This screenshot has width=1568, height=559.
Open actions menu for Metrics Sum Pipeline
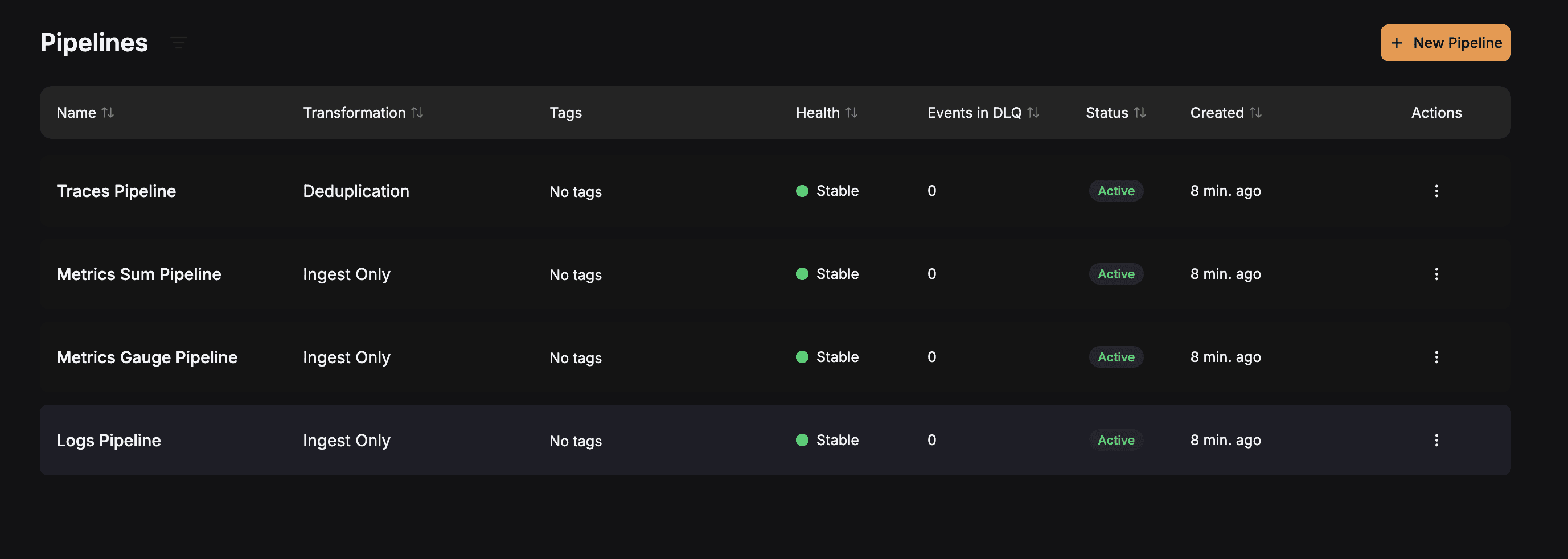click(x=1436, y=274)
